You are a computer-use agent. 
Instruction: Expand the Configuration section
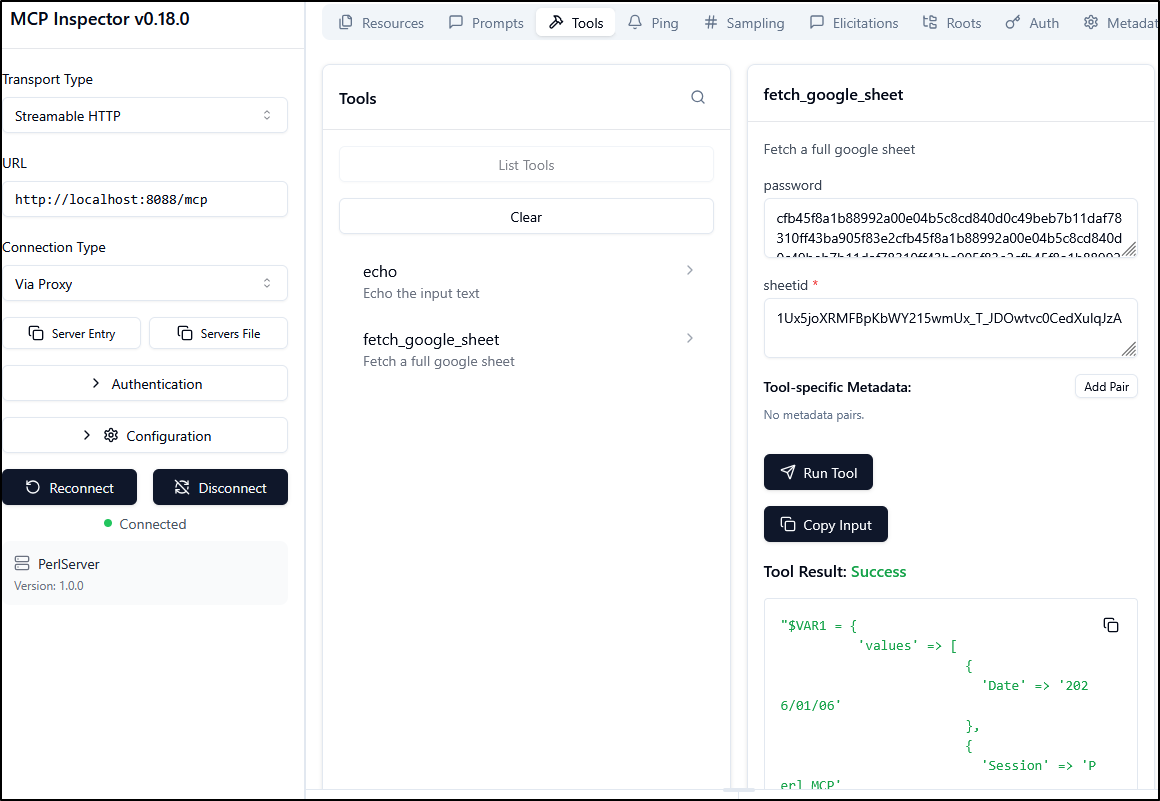click(x=144, y=436)
